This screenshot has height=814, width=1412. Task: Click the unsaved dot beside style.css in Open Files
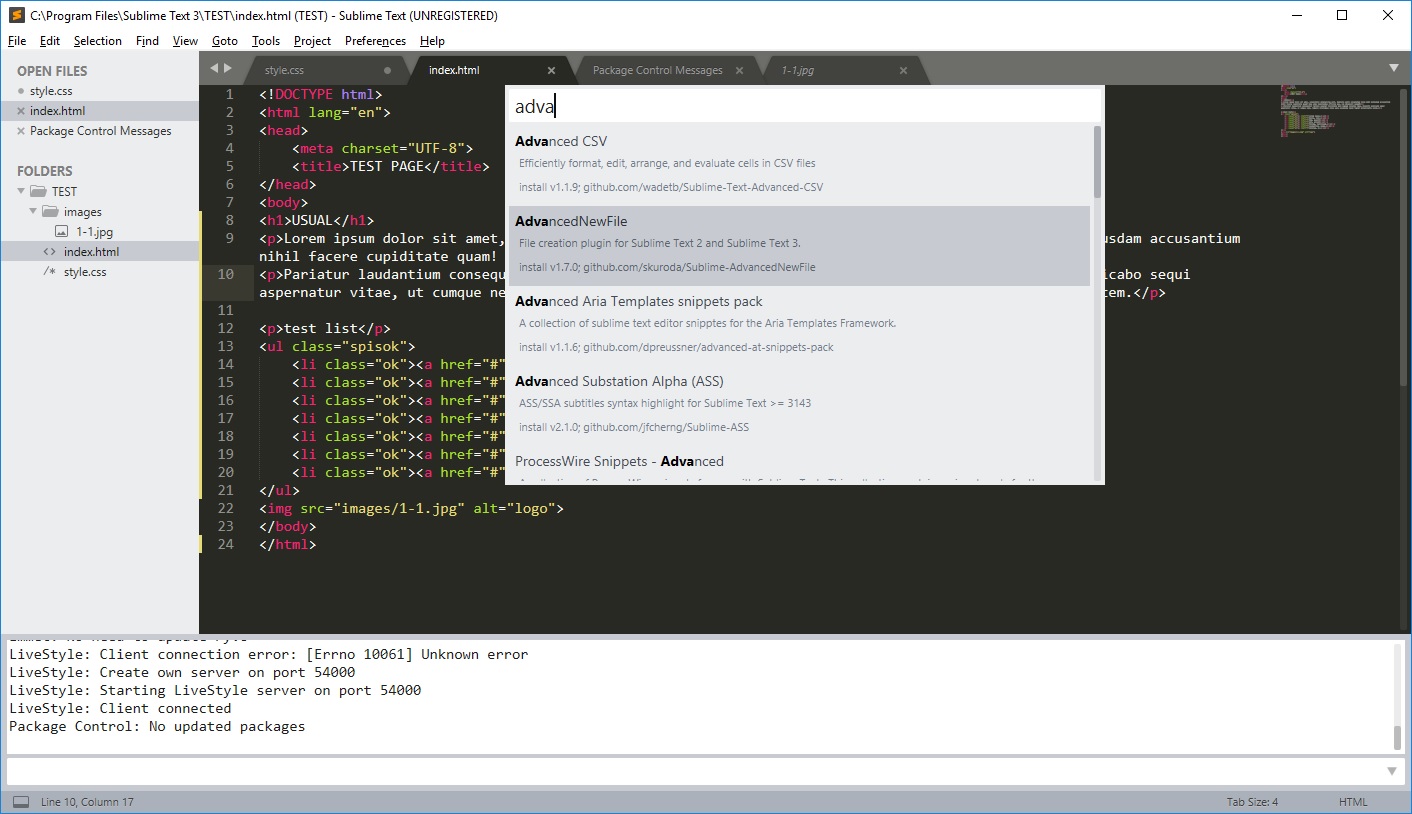tap(21, 91)
